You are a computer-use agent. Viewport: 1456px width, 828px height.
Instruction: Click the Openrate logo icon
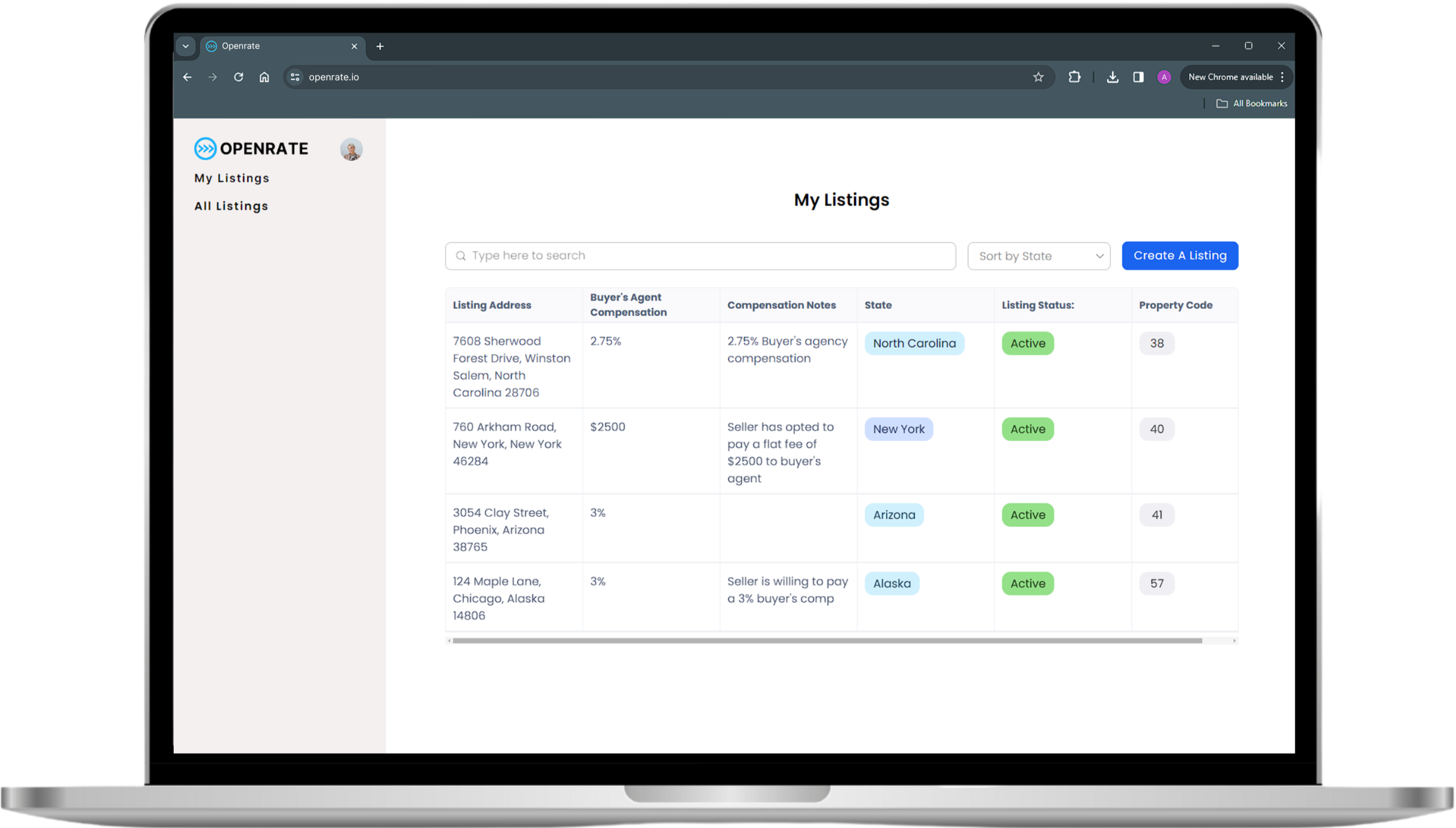tap(205, 149)
